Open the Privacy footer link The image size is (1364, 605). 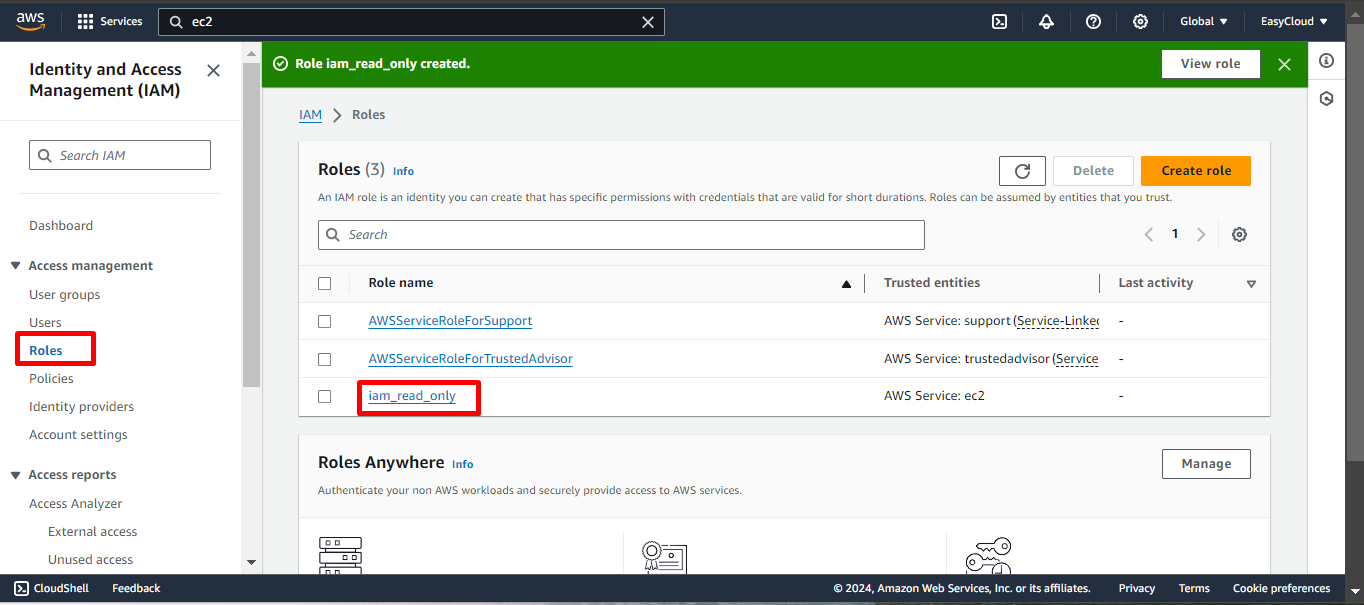(x=1137, y=588)
